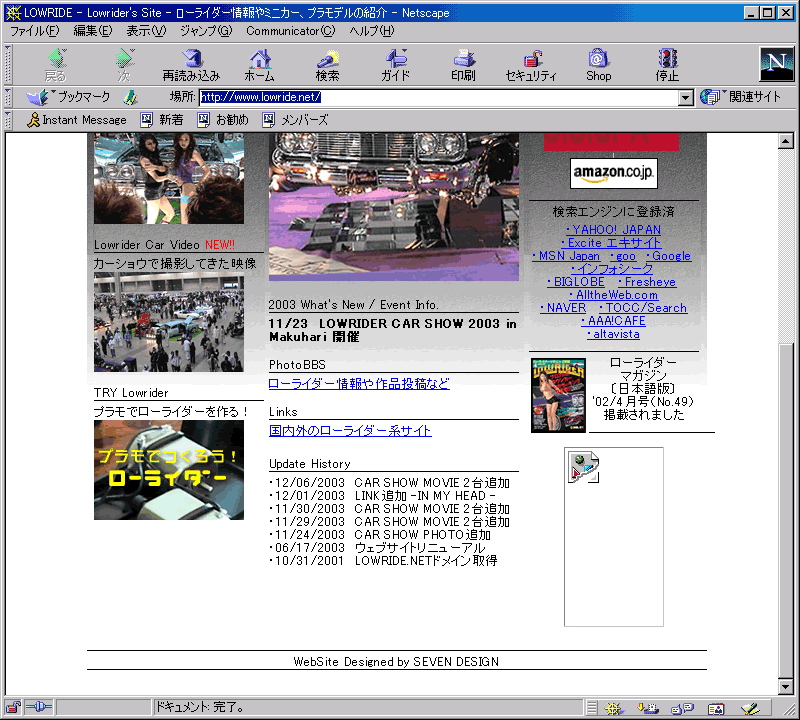Collapse the location toolbar grip
Screen dimensions: 800x720
8,97
